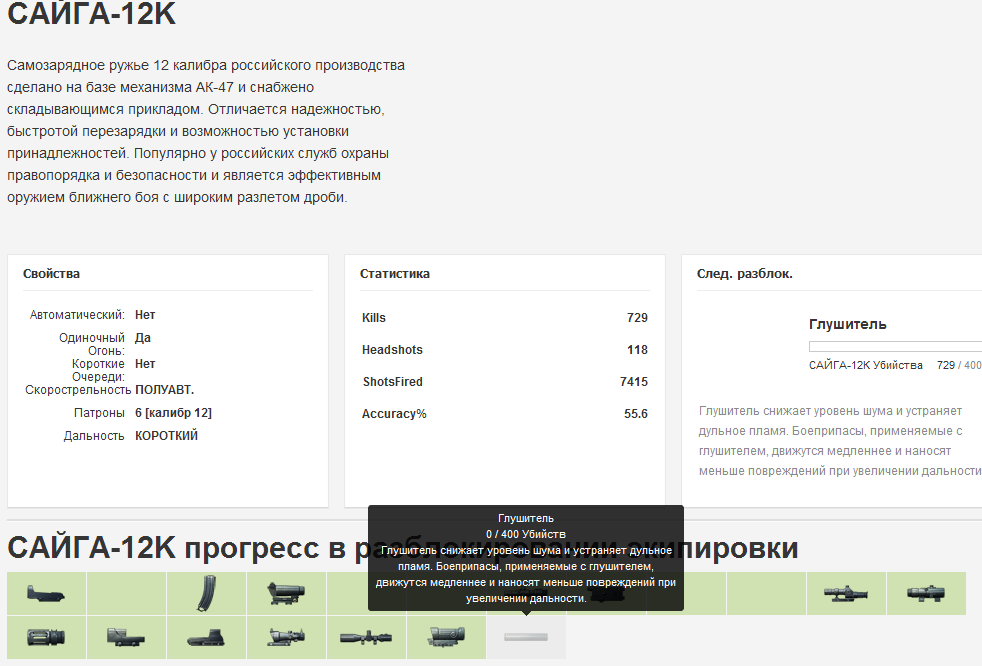Click the second-to-last scope in top row
The width and height of the screenshot is (982, 666).
coord(846,593)
